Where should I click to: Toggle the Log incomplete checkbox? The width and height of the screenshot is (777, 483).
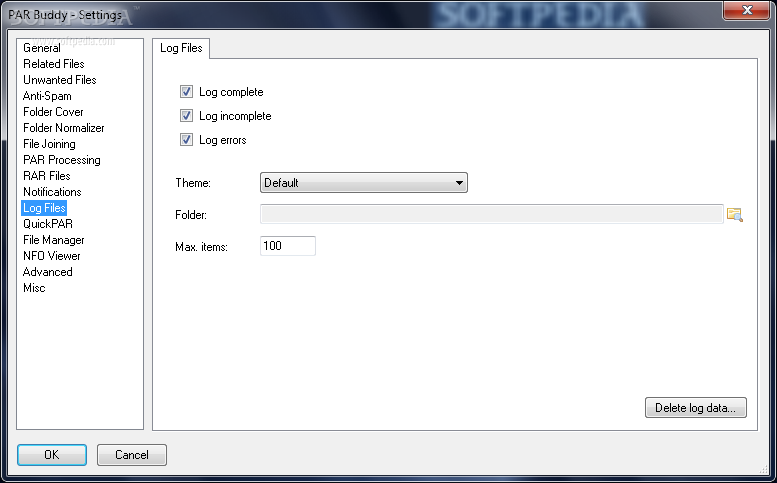186,116
